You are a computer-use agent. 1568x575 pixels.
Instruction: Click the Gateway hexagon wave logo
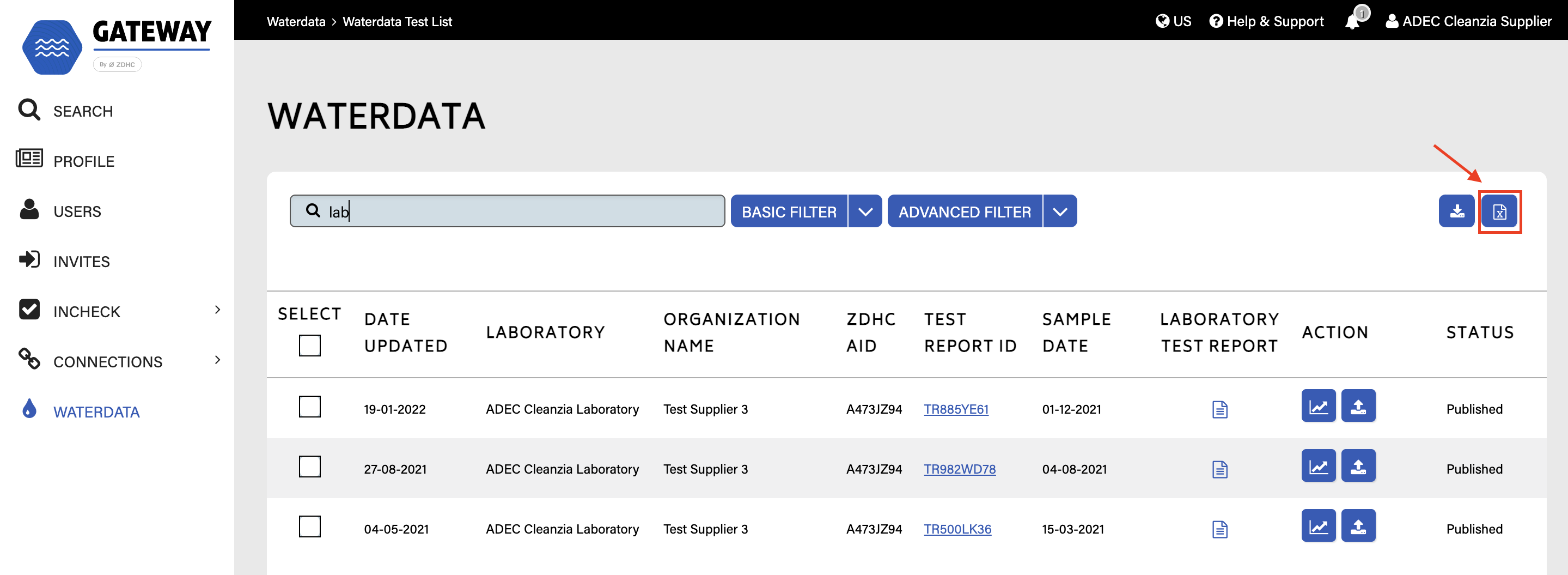52,47
